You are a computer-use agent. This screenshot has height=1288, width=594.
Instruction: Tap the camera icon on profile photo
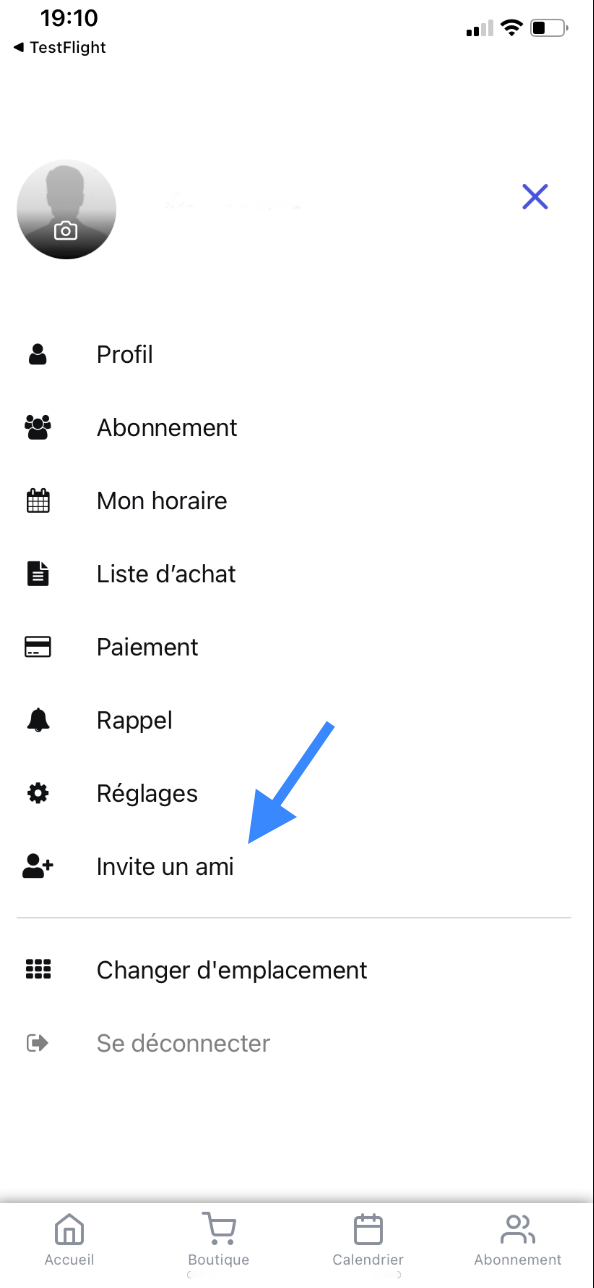[x=65, y=231]
